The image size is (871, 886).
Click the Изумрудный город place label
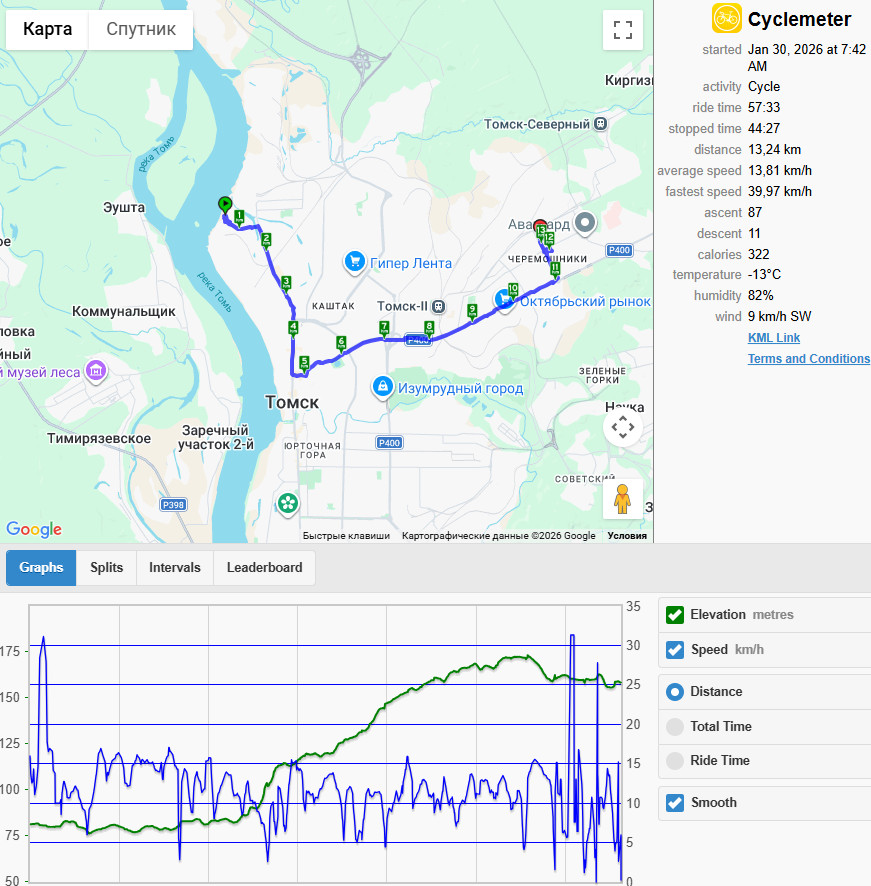[460, 389]
